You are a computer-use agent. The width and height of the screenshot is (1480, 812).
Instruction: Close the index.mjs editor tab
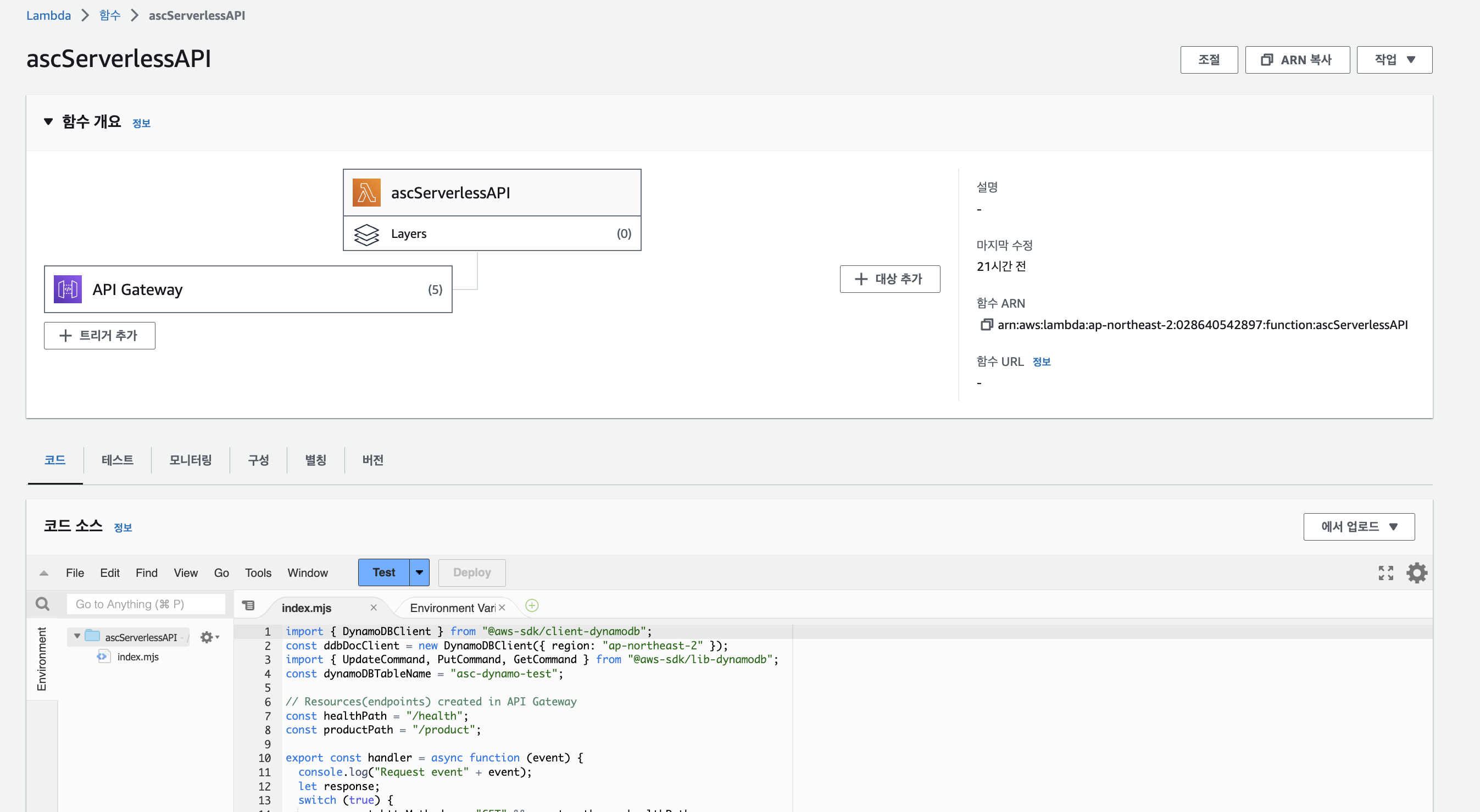pyautogui.click(x=374, y=608)
